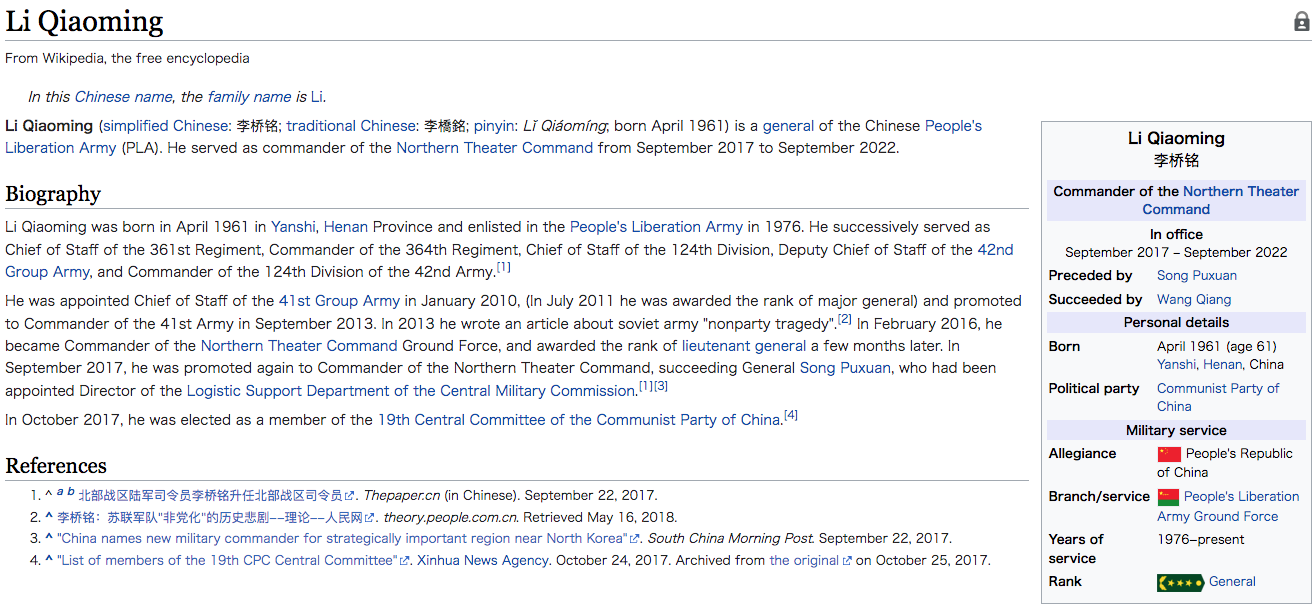Open "List of members of the 19th CPC" reference

pyautogui.click(x=228, y=561)
